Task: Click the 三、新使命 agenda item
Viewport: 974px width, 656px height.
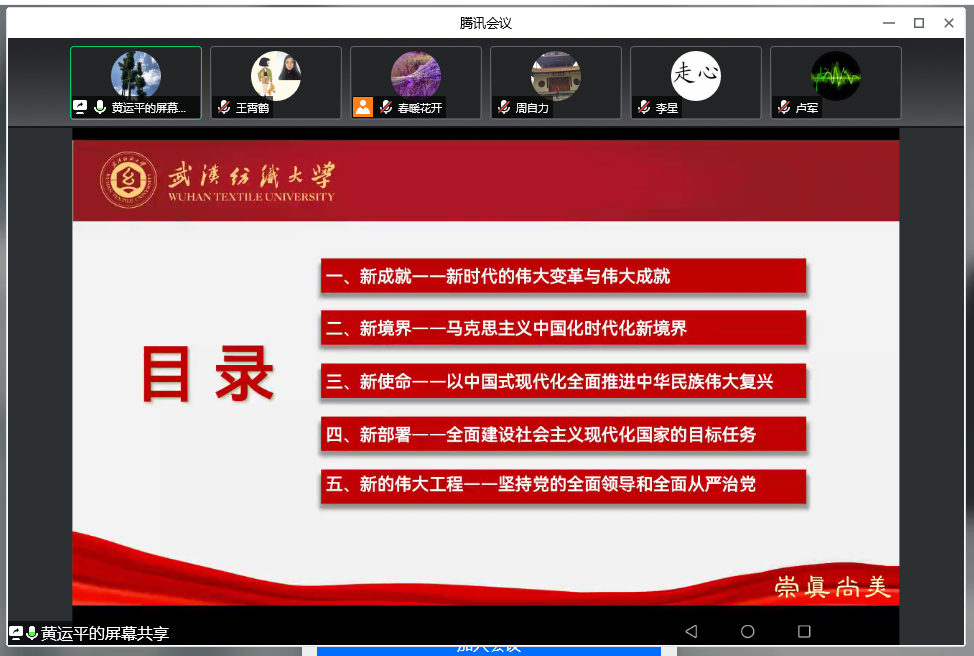Action: pyautogui.click(x=563, y=382)
